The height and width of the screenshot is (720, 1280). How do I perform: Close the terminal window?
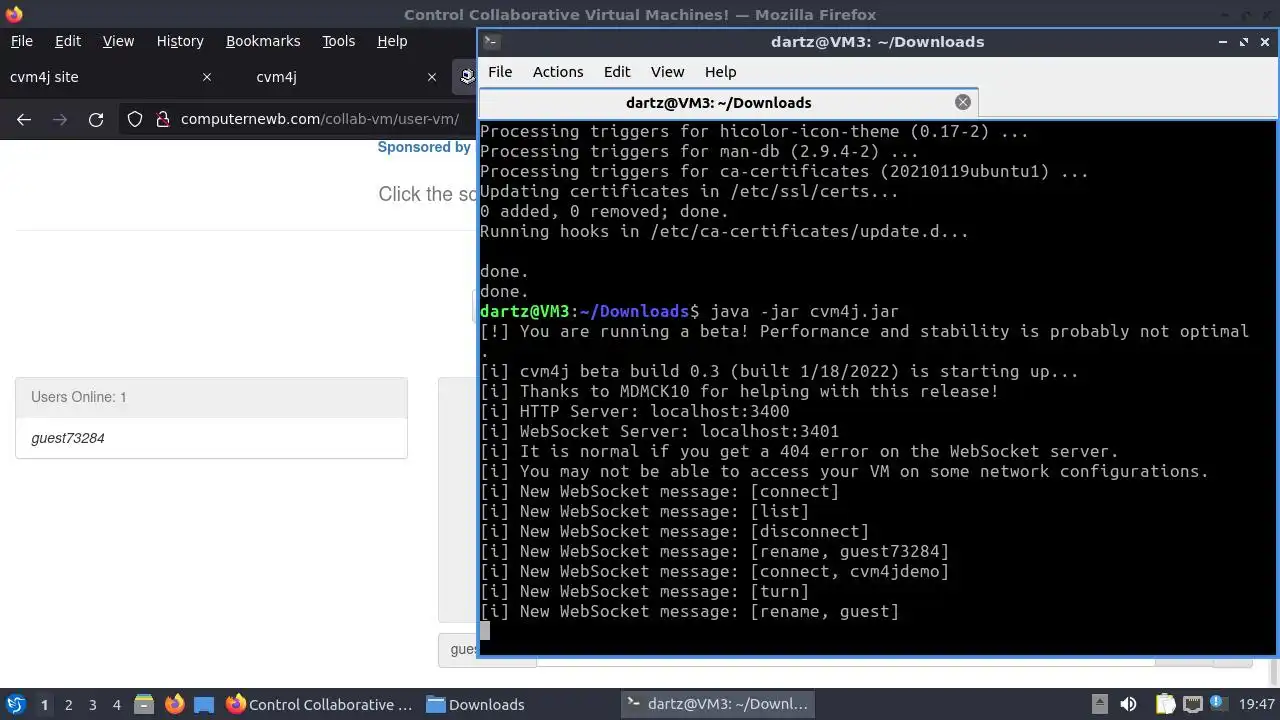point(1265,42)
